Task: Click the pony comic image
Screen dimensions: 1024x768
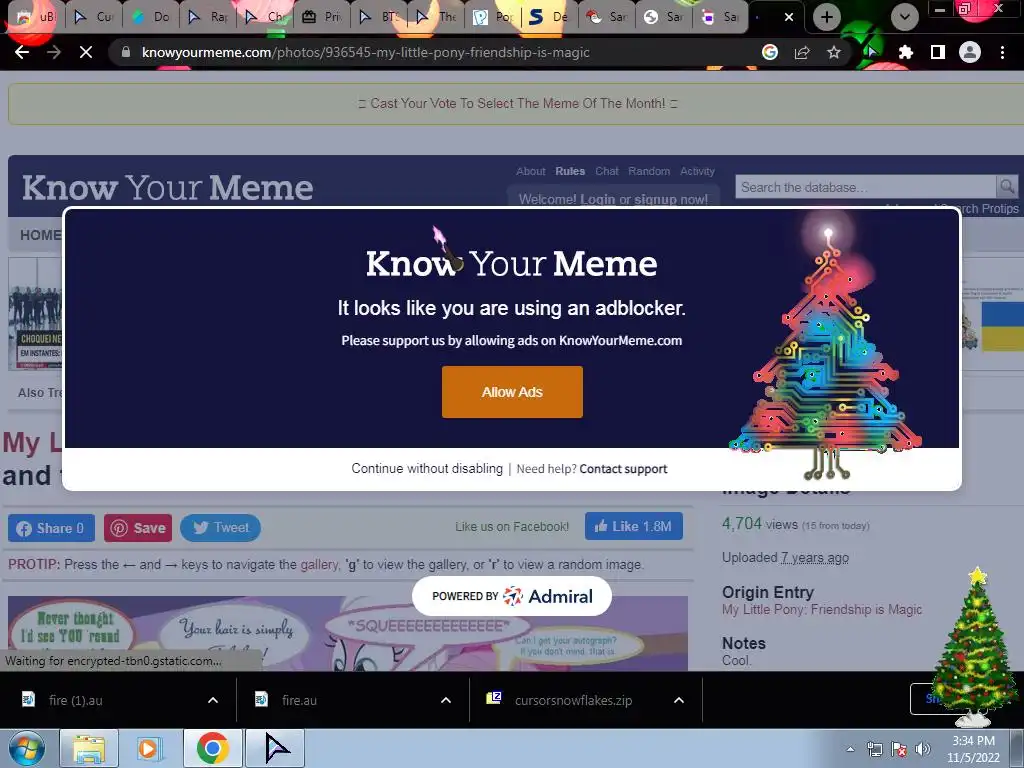Action: click(347, 633)
